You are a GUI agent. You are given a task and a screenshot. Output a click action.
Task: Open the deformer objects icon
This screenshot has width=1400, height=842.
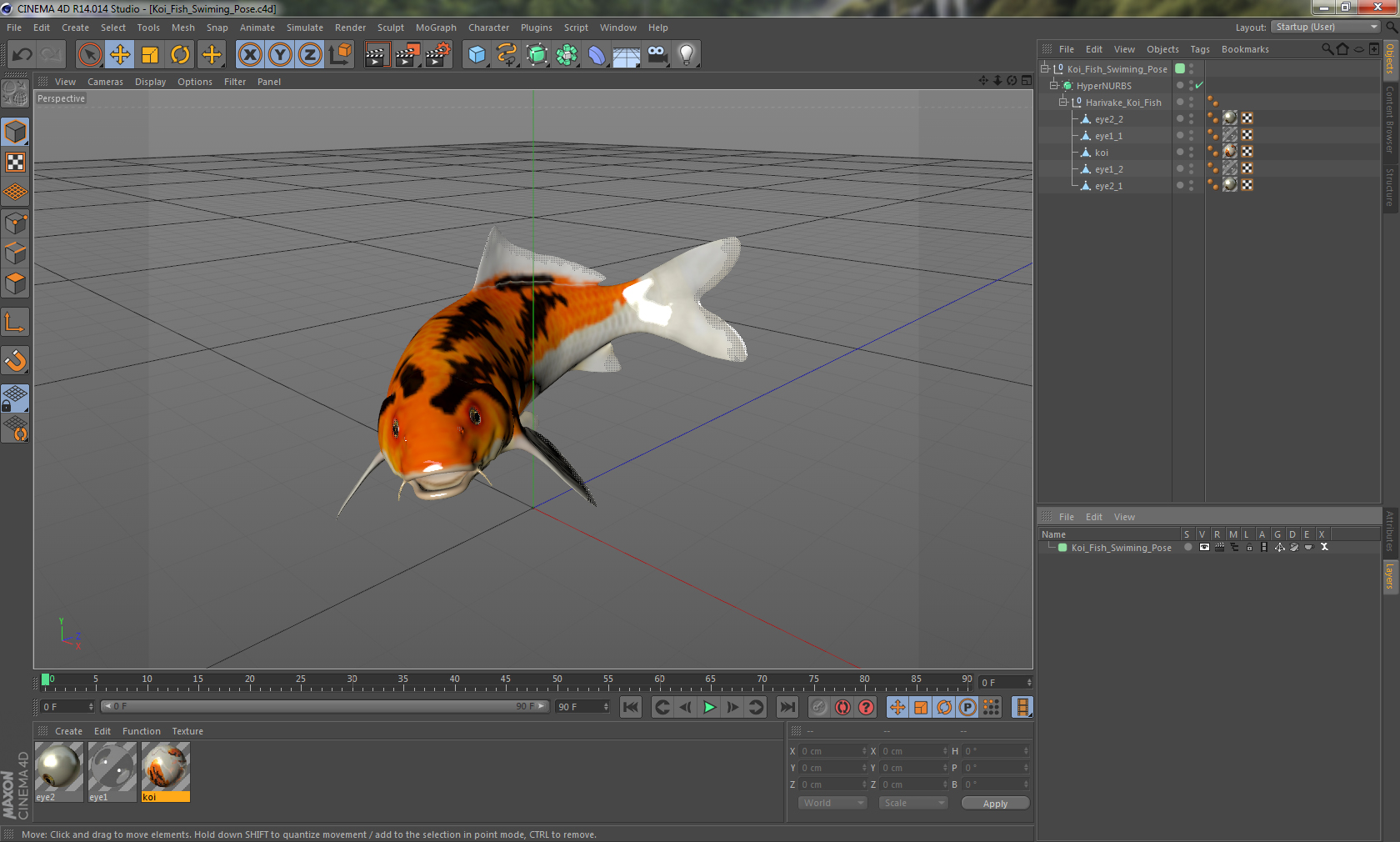point(597,55)
